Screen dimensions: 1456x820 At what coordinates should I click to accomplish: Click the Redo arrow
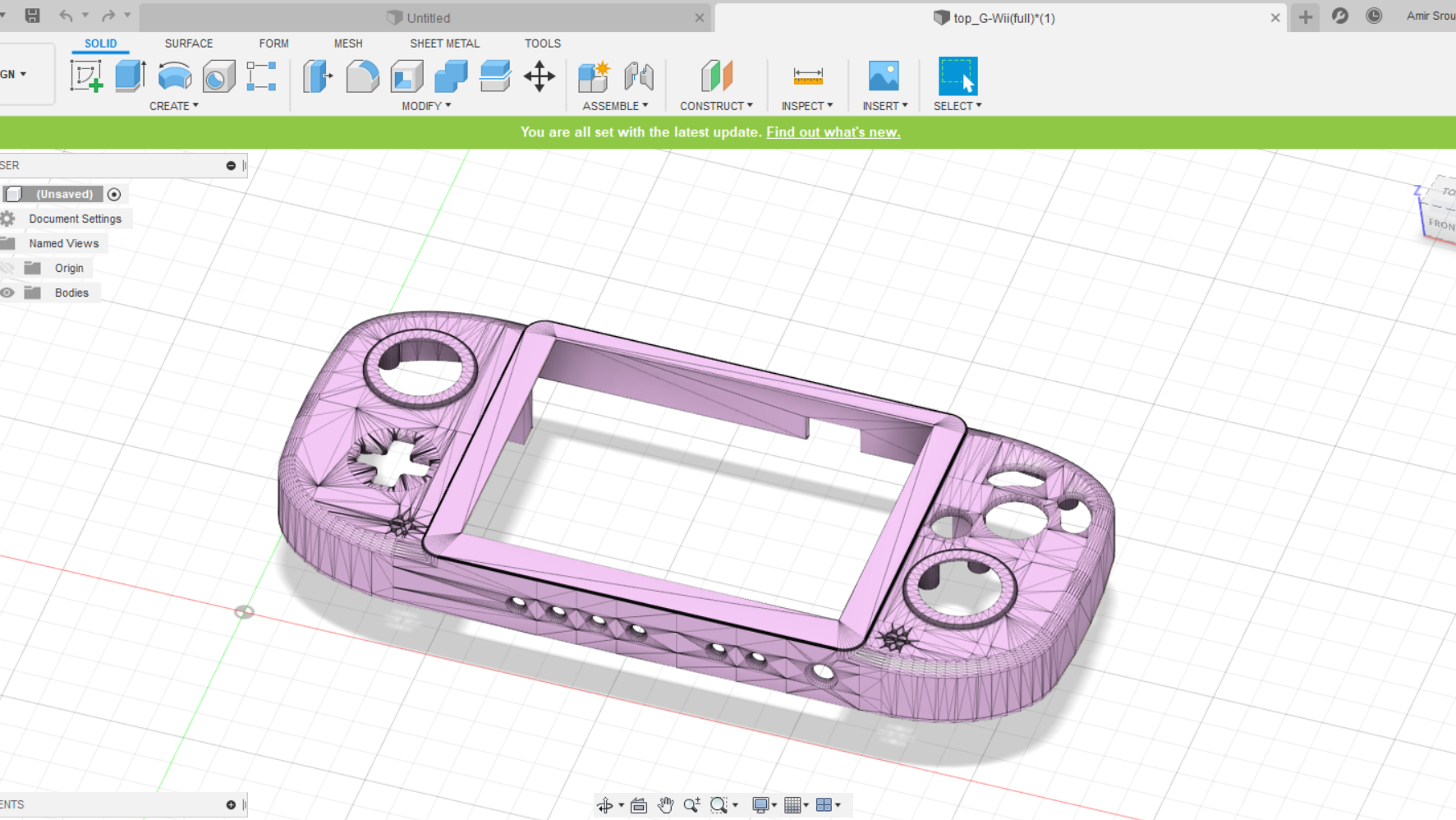(x=108, y=16)
